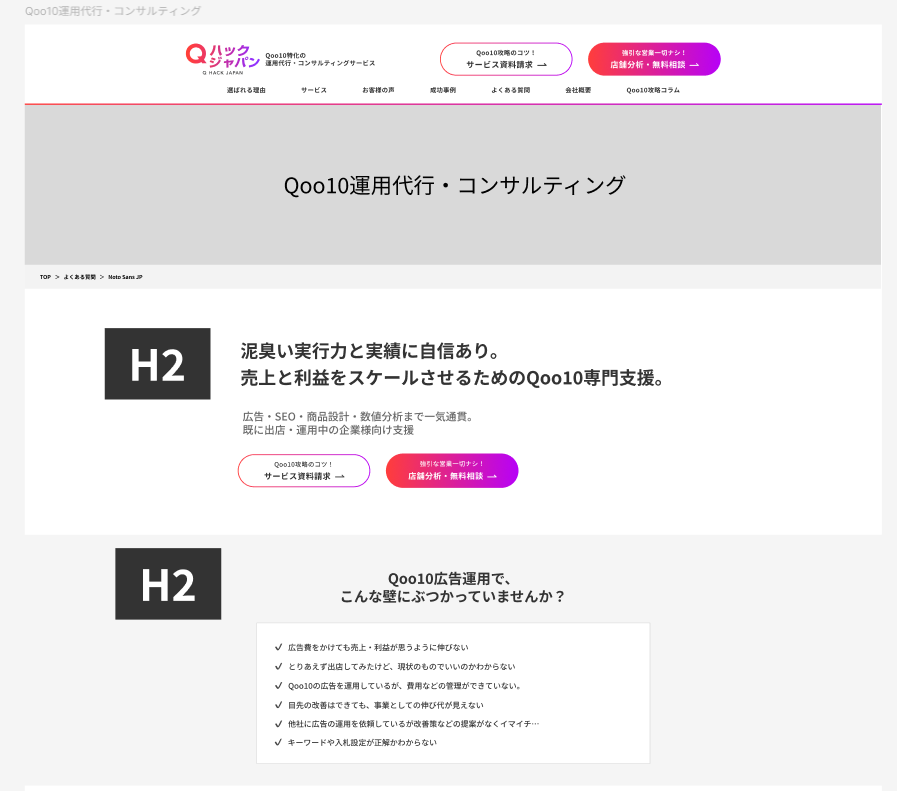This screenshot has width=897, height=791.
Task: Open 選ばれる理由 in the navigation menu
Action: tap(246, 90)
